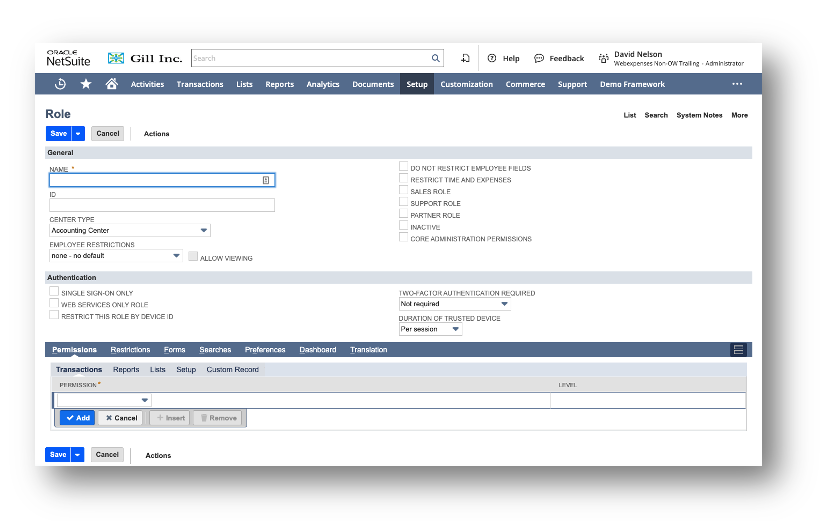
Task: Click into the ID field
Action: click(162, 205)
